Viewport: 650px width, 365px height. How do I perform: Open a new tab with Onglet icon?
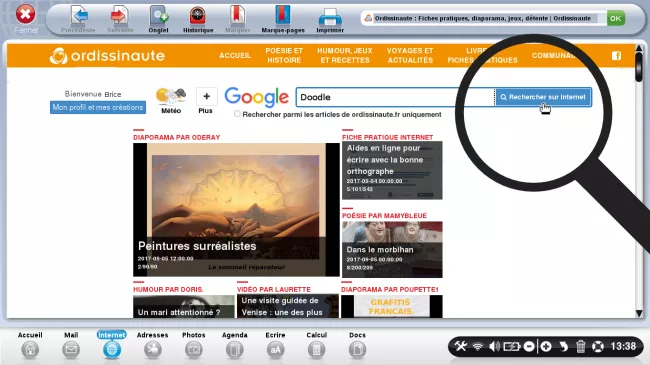click(158, 19)
